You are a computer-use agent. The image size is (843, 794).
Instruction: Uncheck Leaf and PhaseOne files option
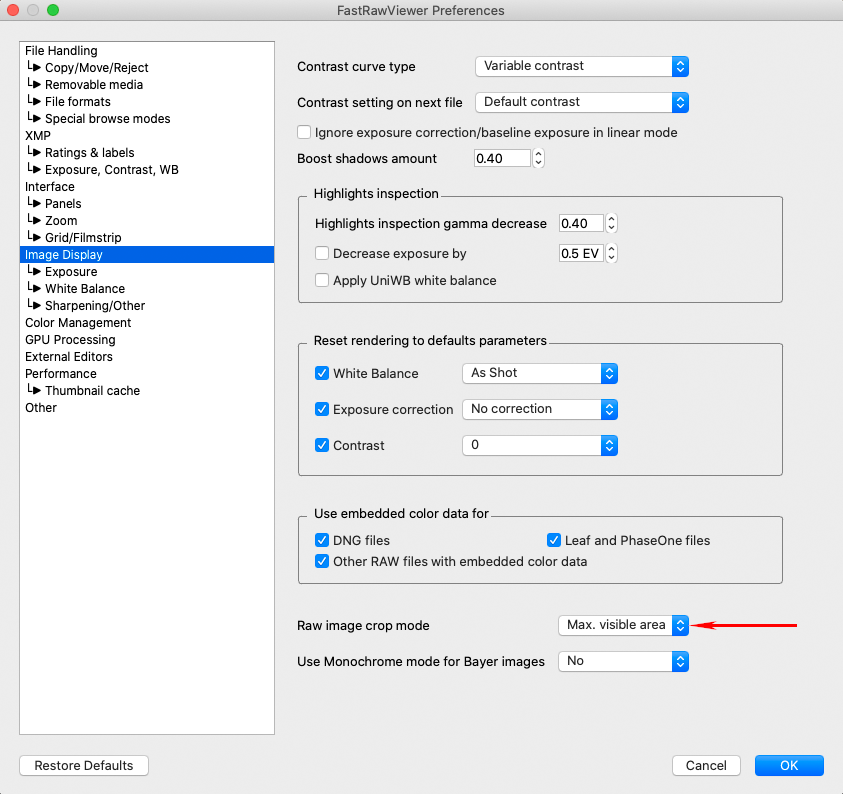coord(554,540)
